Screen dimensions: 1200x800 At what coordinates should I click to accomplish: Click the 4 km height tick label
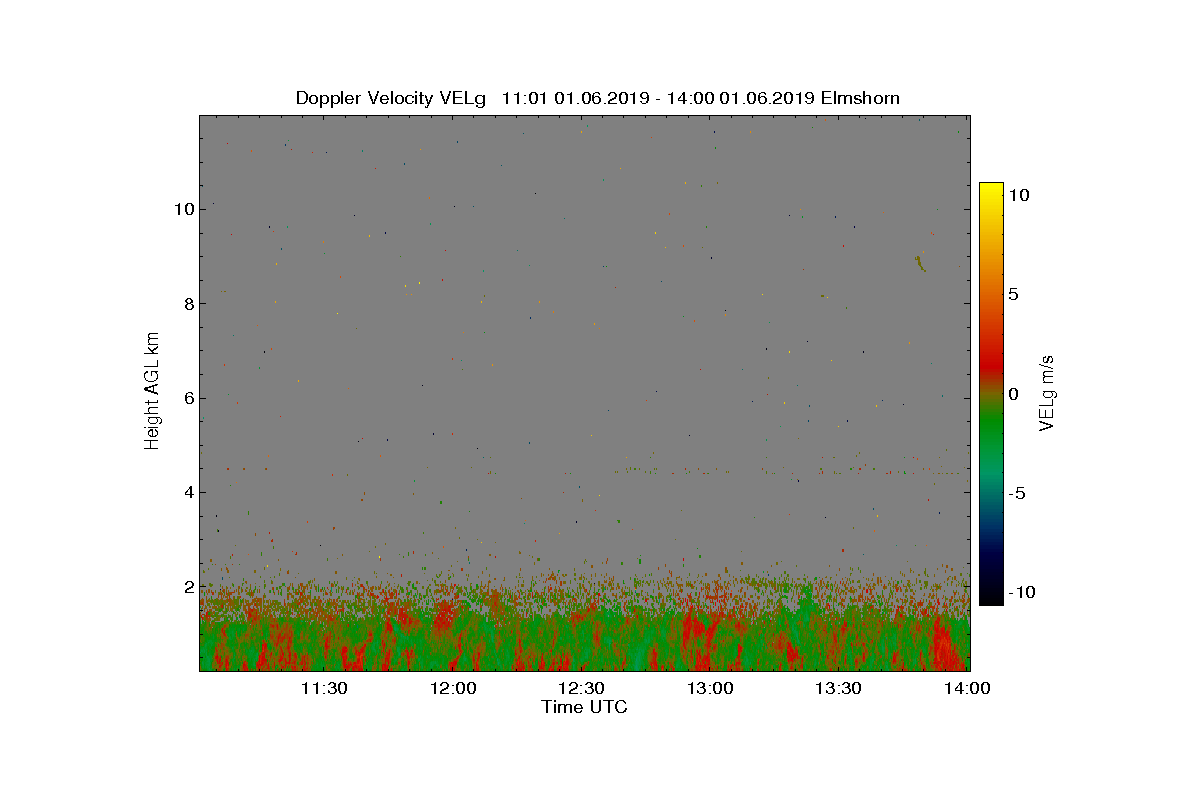187,492
